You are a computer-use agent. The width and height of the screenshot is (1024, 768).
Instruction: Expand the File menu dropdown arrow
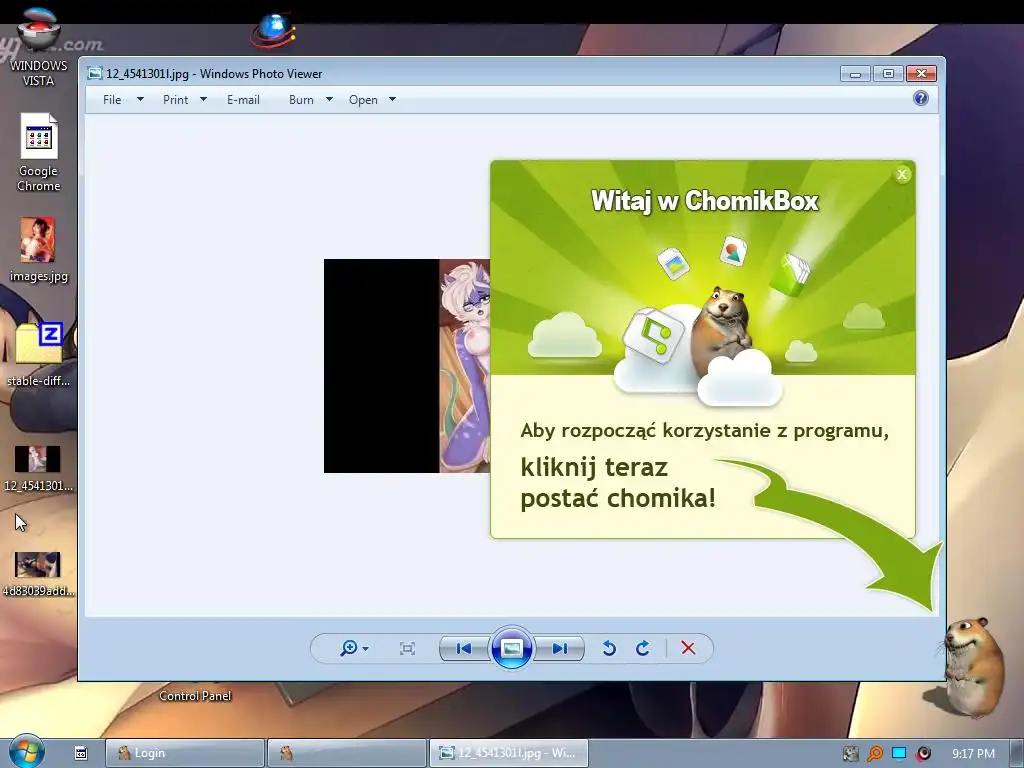point(140,99)
